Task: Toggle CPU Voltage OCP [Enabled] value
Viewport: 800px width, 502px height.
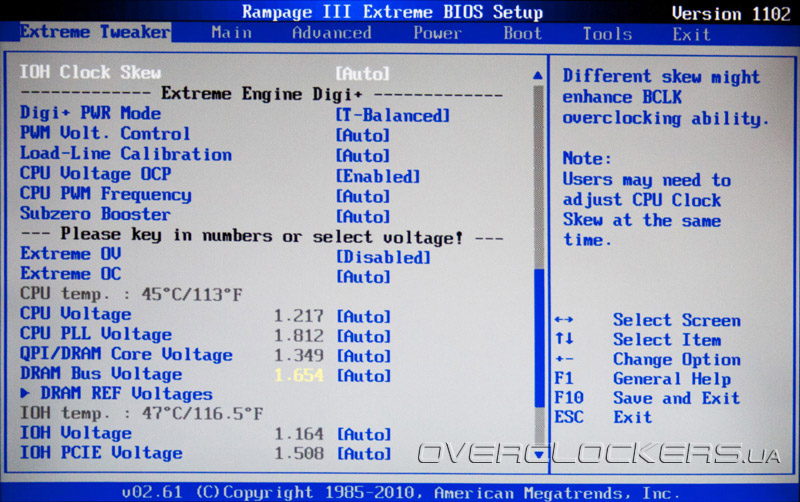Action: click(x=378, y=177)
